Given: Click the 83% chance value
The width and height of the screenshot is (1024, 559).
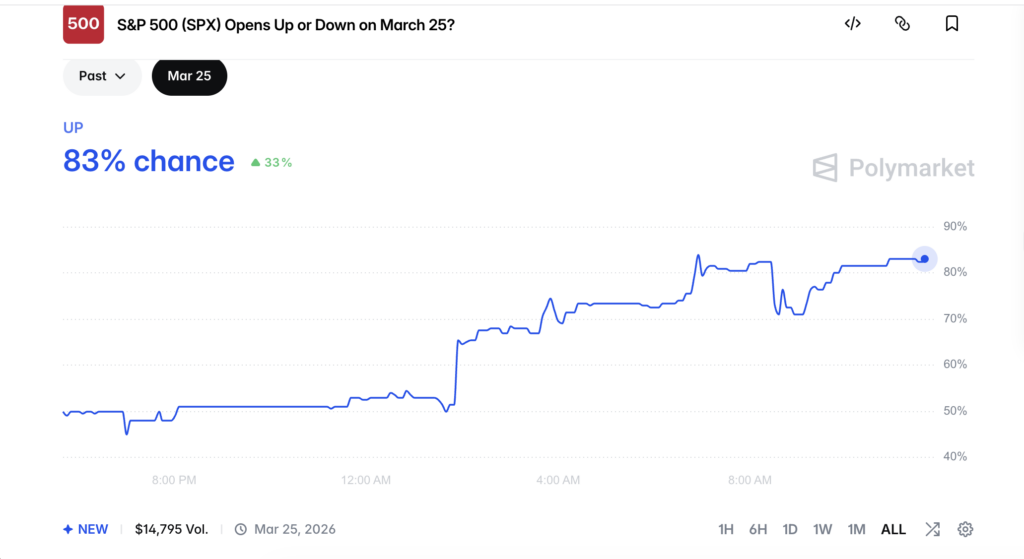Looking at the screenshot, I should (149, 161).
